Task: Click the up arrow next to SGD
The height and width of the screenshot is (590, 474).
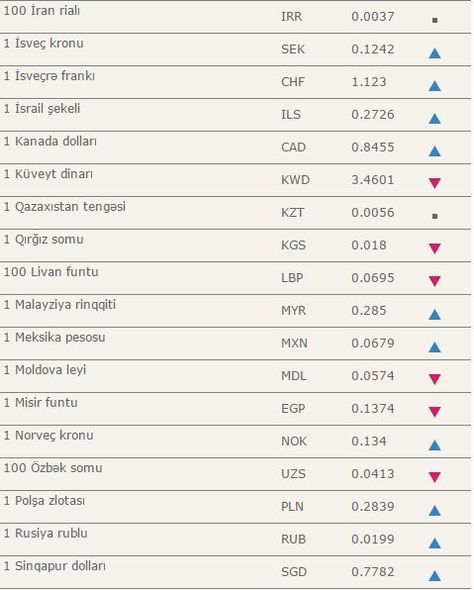Action: point(434,576)
